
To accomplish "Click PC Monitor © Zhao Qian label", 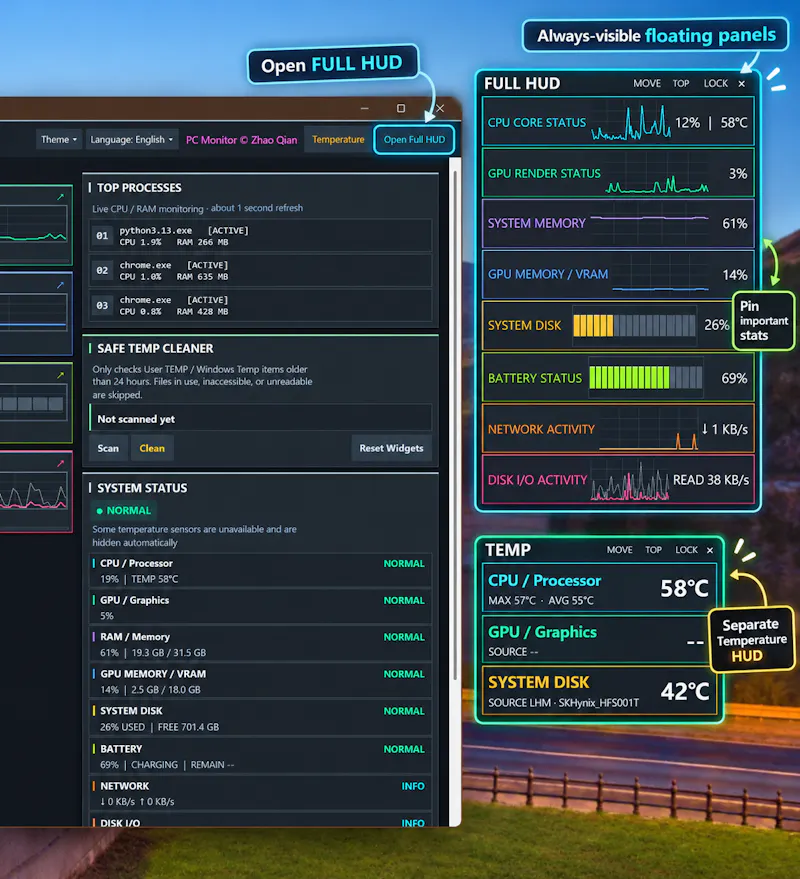I will pos(242,140).
